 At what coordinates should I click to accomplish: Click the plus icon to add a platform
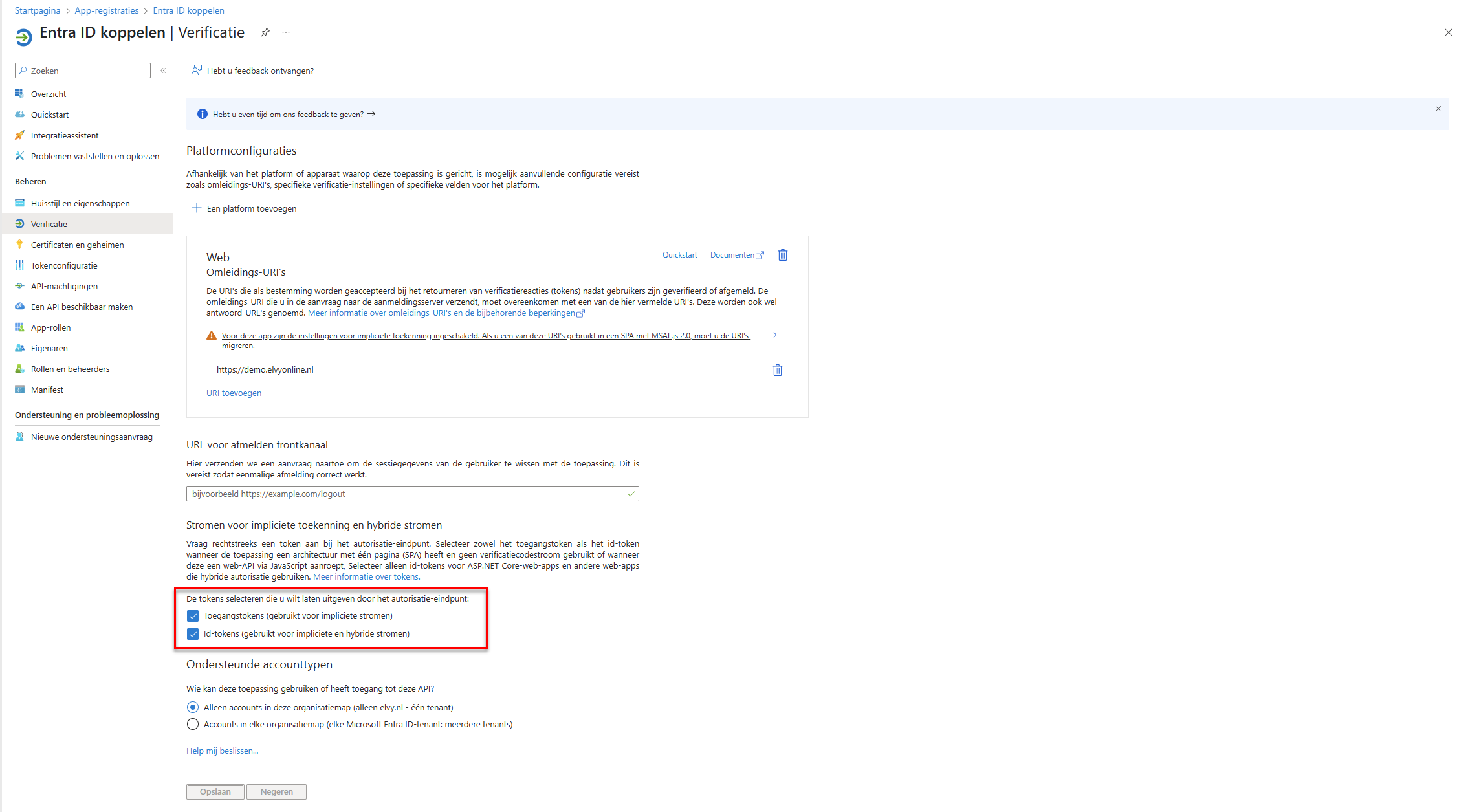(197, 208)
